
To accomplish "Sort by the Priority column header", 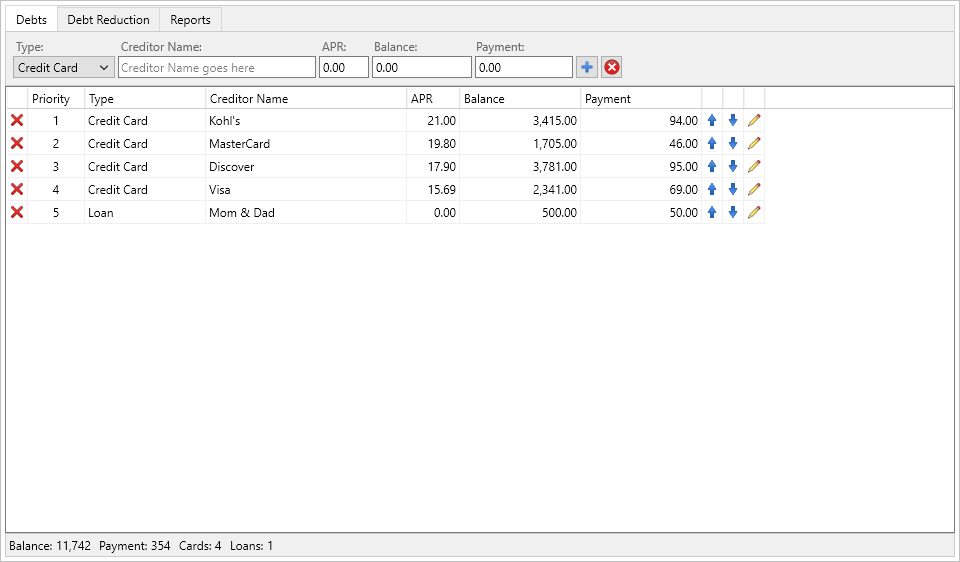I will pos(56,99).
